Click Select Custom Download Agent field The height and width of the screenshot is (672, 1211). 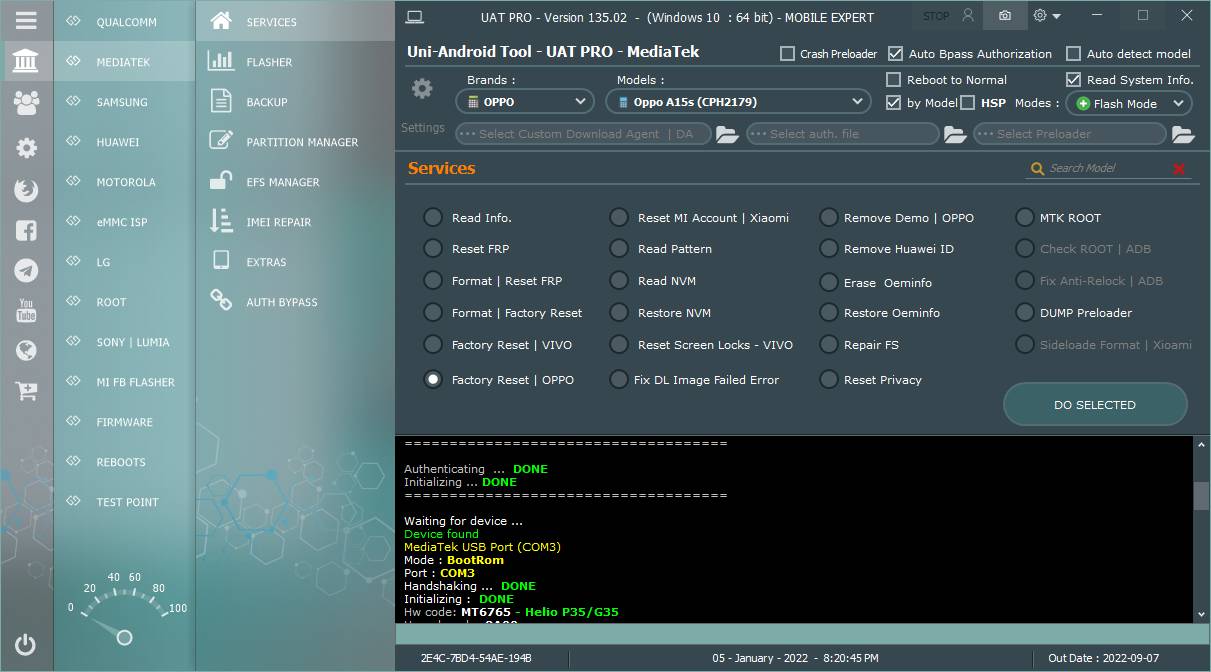click(x=584, y=134)
